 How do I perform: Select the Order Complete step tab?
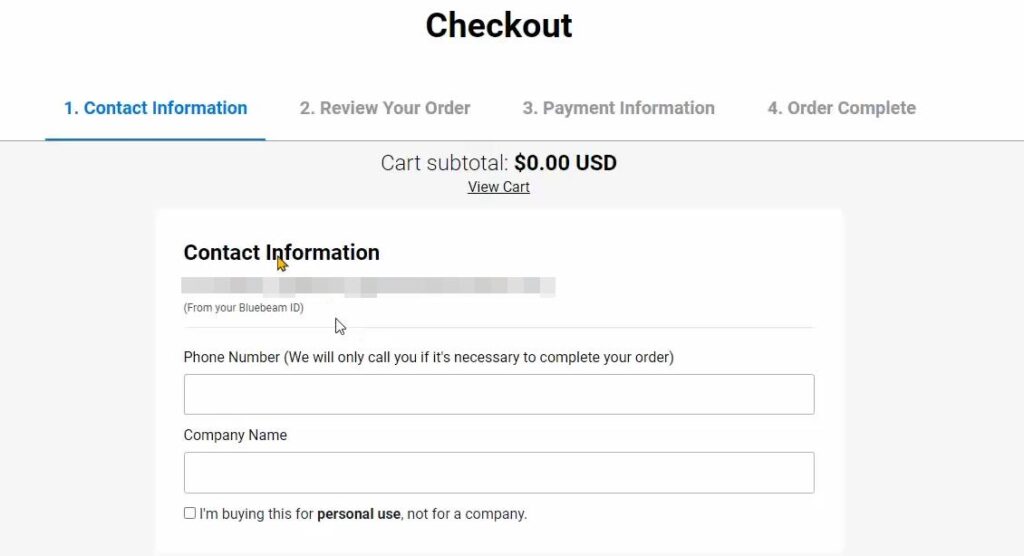pyautogui.click(x=841, y=108)
